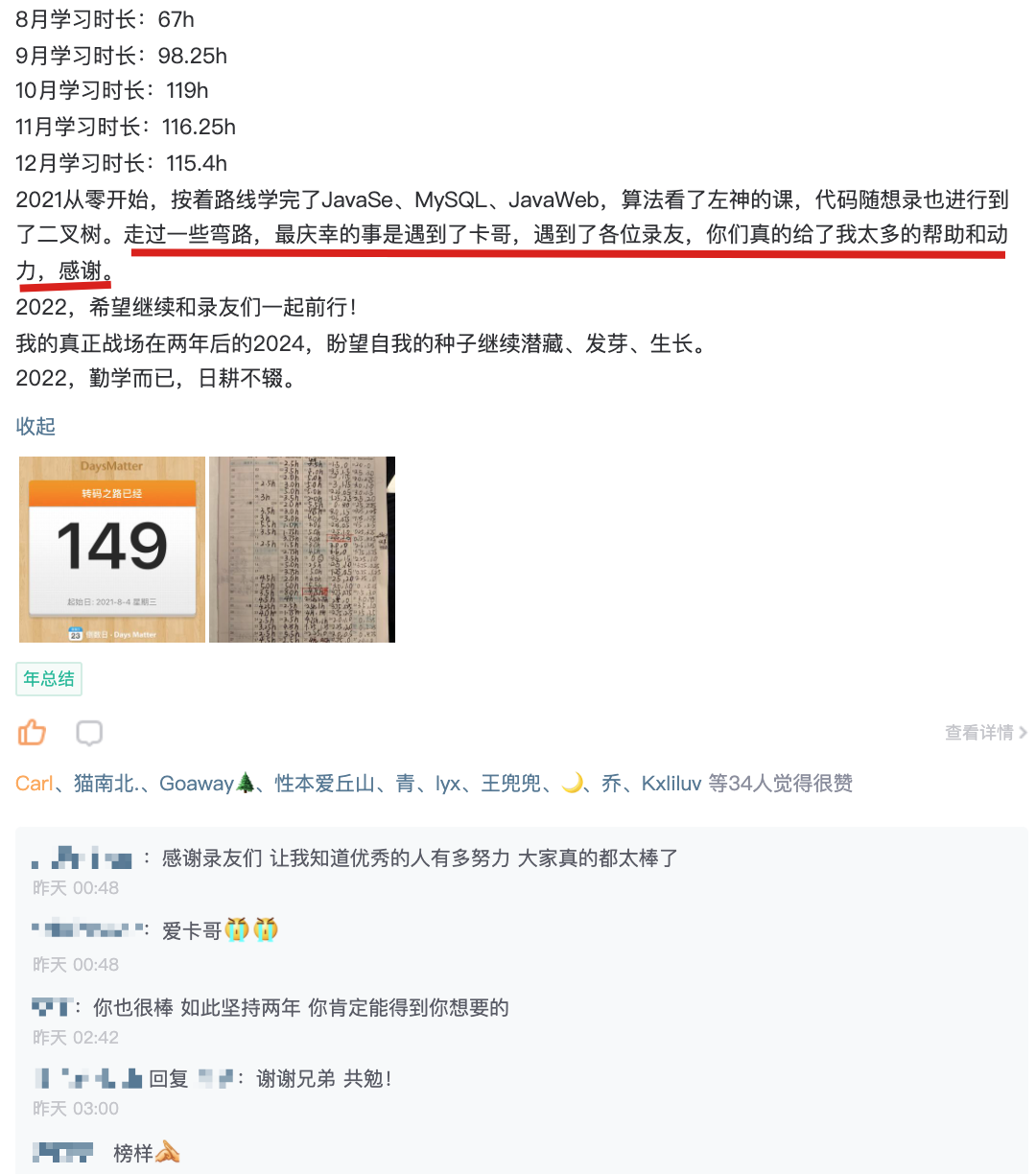Click the 感谢录友们 comment text
Screen dimensions: 1036x1174
420,858
